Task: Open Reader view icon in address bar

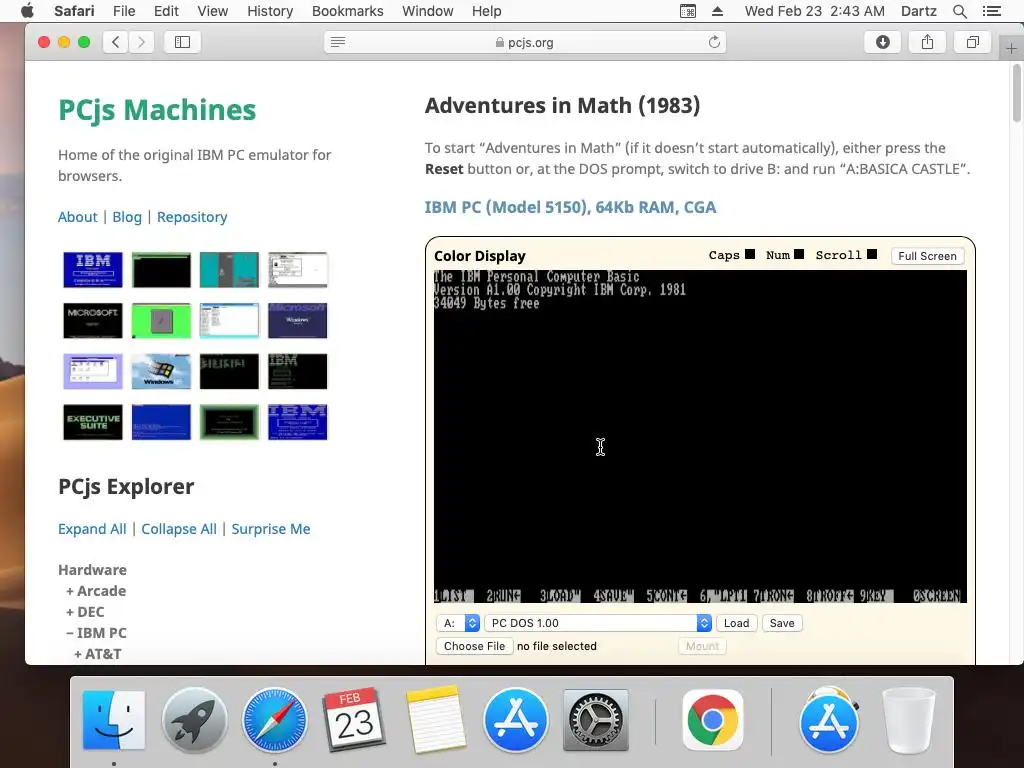Action: tap(338, 42)
